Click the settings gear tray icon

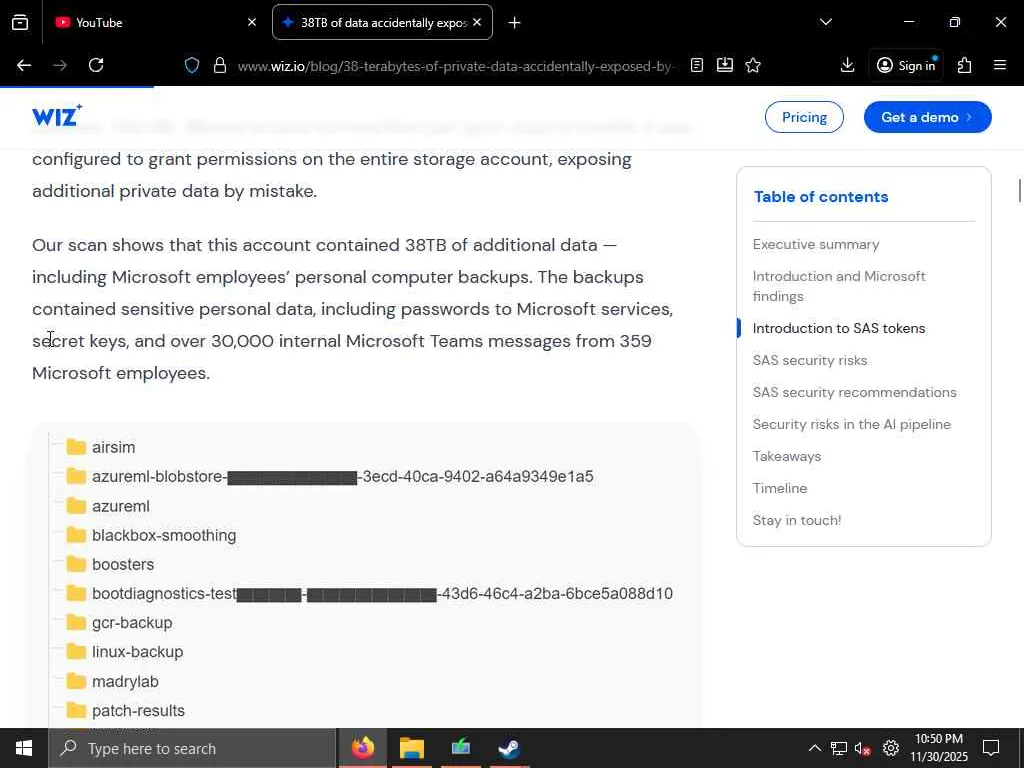point(891,748)
